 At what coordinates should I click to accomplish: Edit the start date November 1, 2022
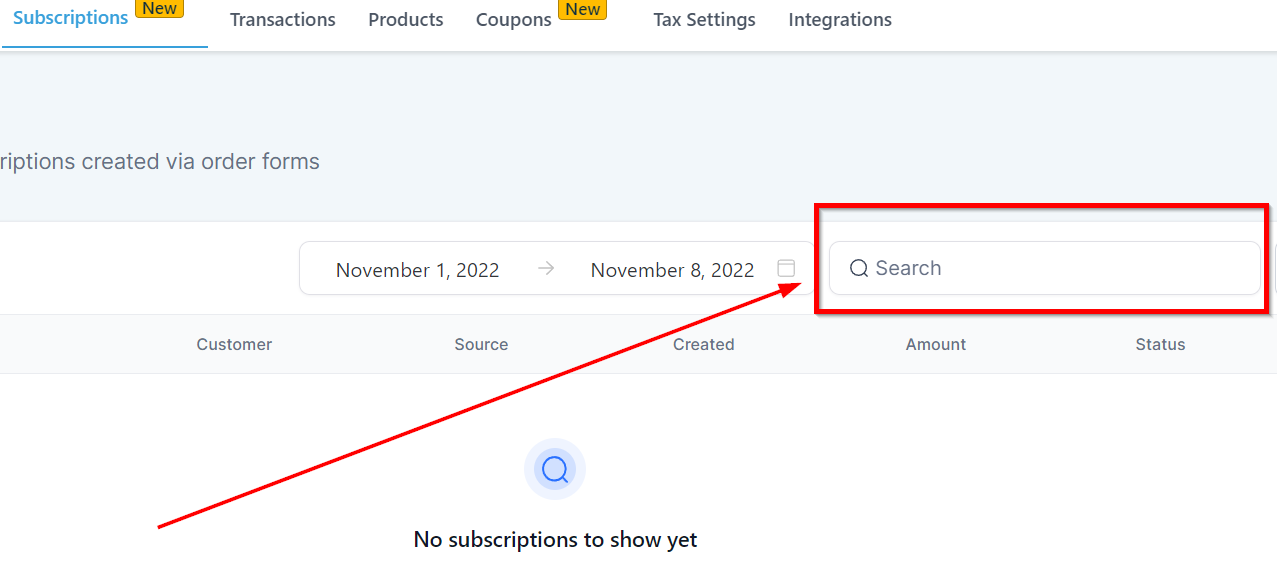tap(417, 270)
